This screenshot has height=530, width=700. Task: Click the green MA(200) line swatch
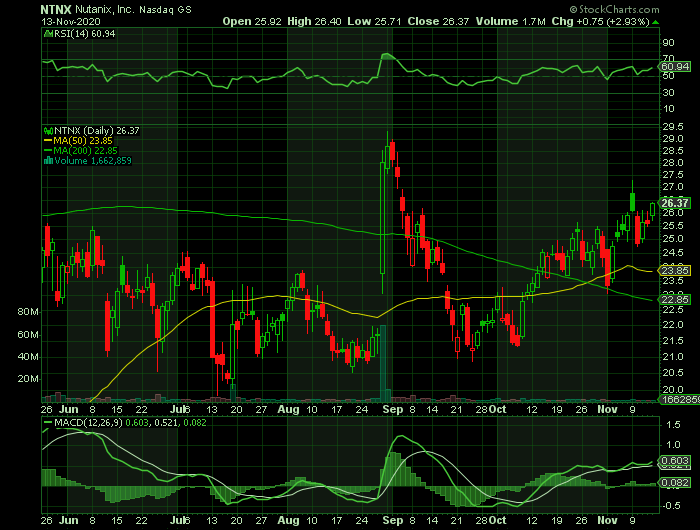point(48,150)
